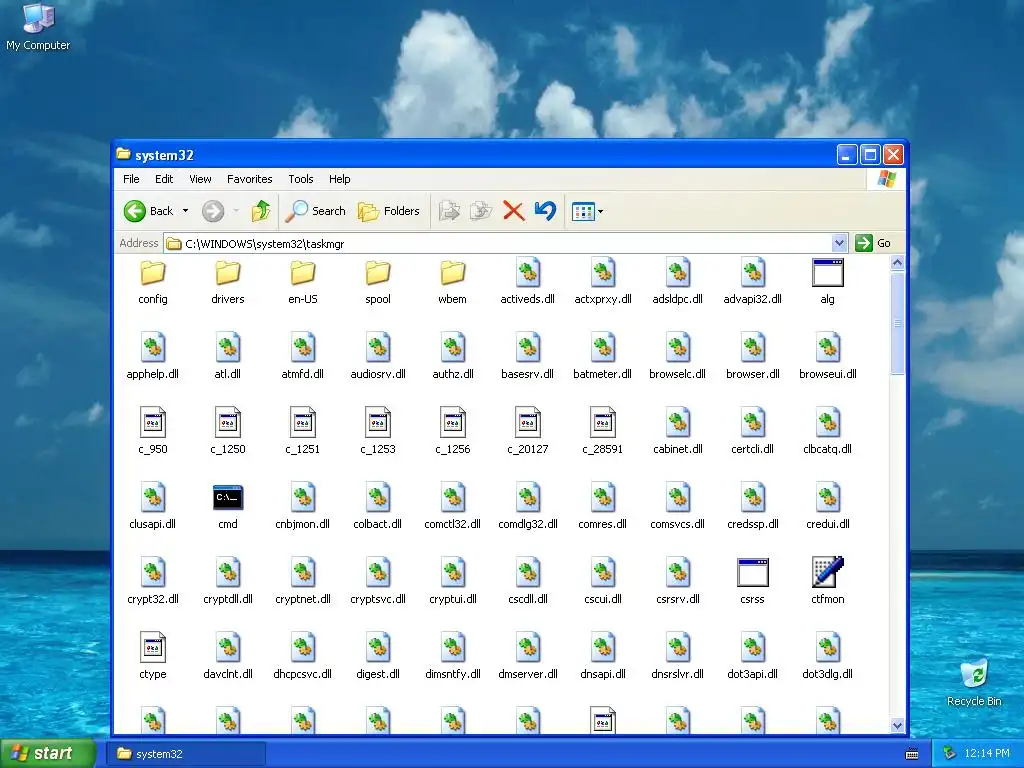Click the Up one level folder icon

click(x=261, y=211)
